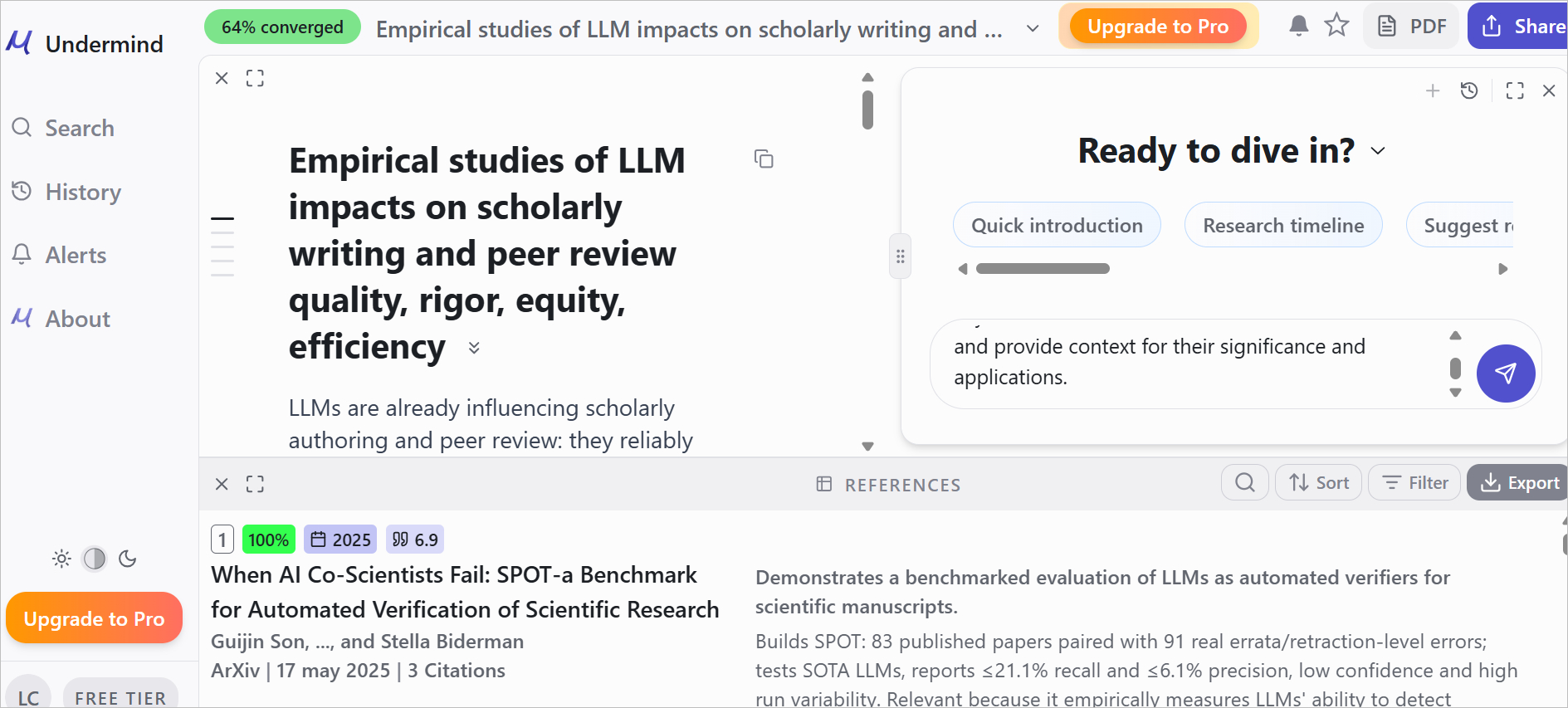Click the notification bell icon
Screen dimensions: 1568x708
tap(1298, 26)
